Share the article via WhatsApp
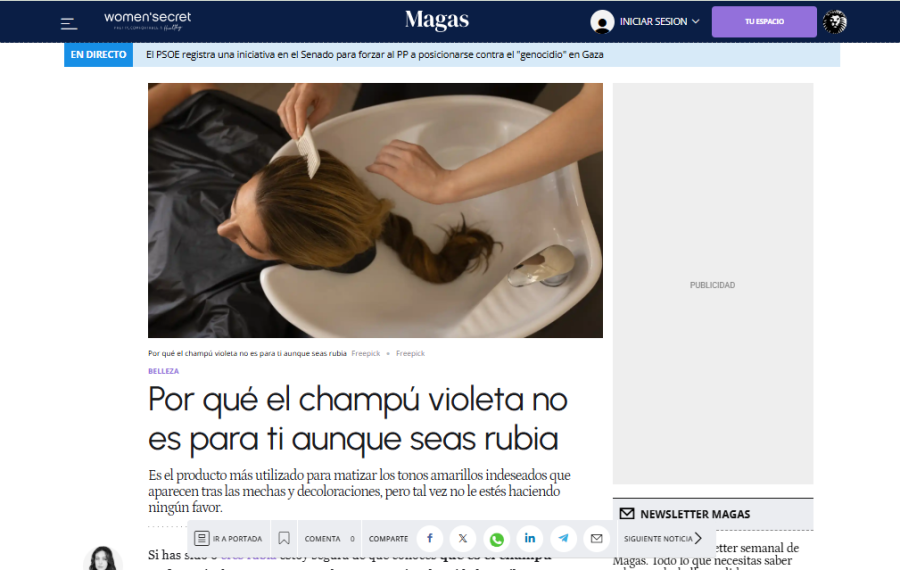 (496, 539)
